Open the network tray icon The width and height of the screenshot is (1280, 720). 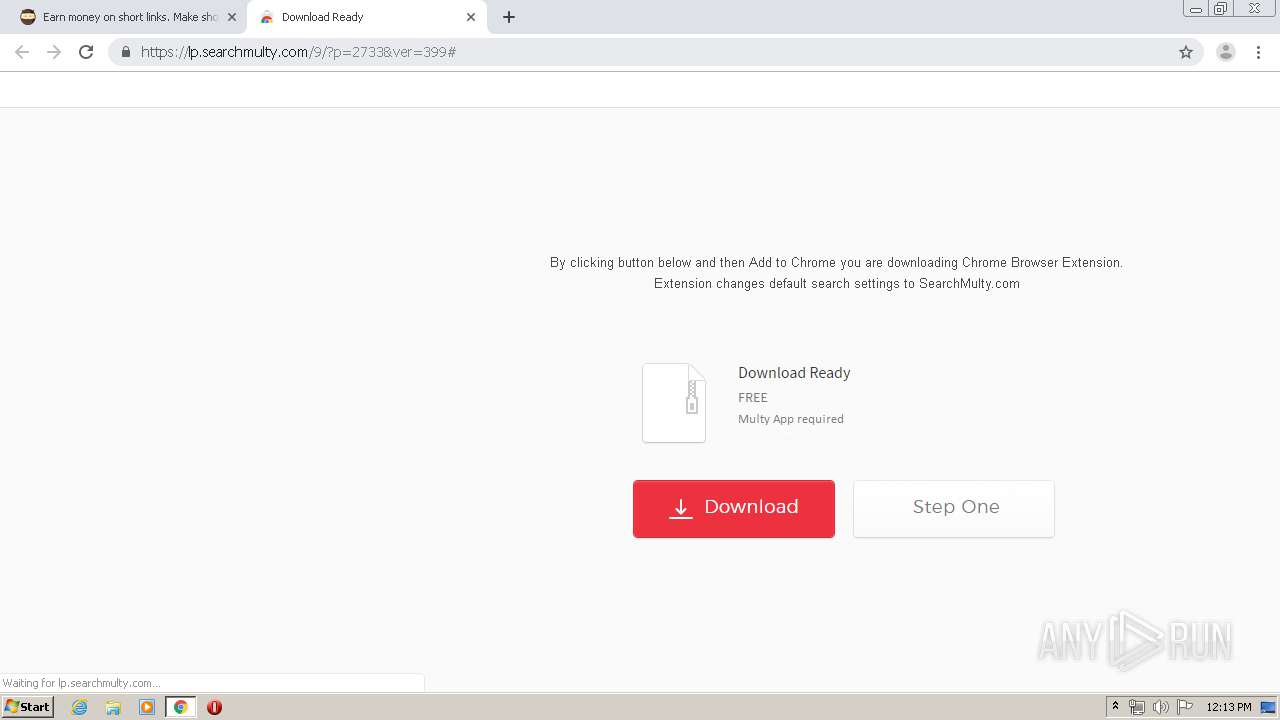(x=1137, y=707)
